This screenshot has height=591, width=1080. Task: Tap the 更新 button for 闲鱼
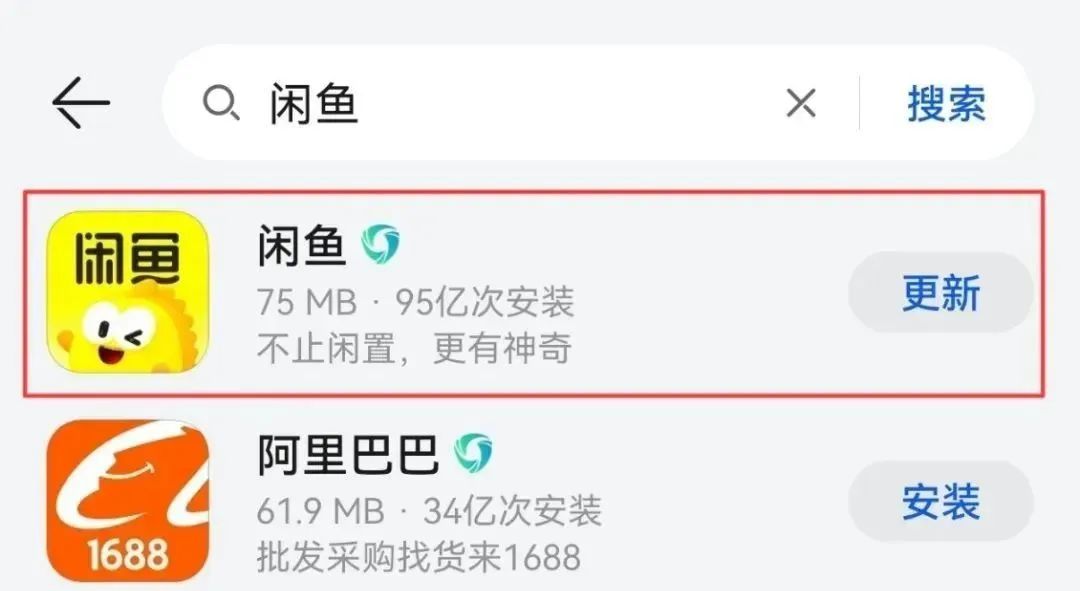click(x=941, y=293)
